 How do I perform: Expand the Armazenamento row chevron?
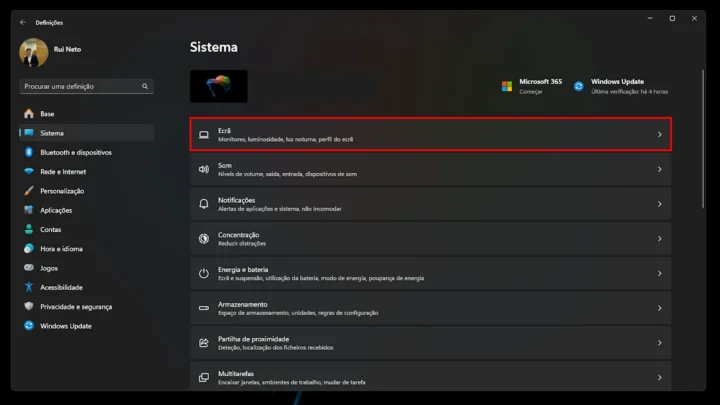click(x=659, y=308)
